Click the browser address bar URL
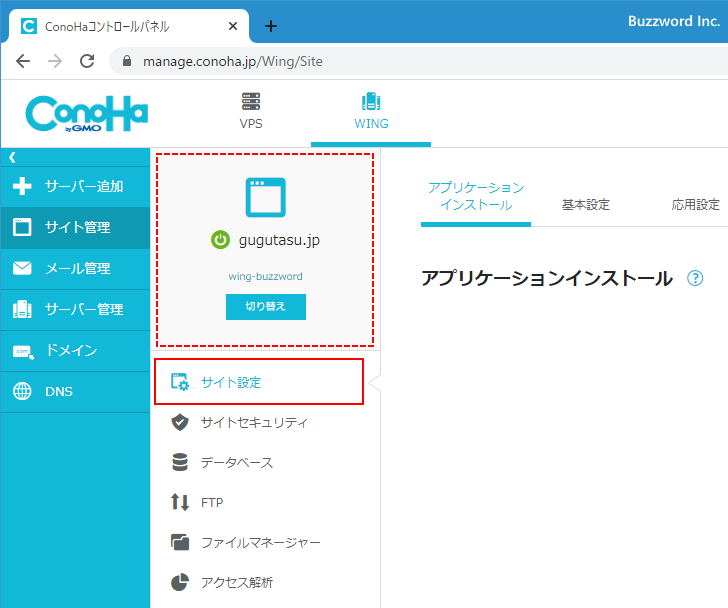 click(233, 61)
